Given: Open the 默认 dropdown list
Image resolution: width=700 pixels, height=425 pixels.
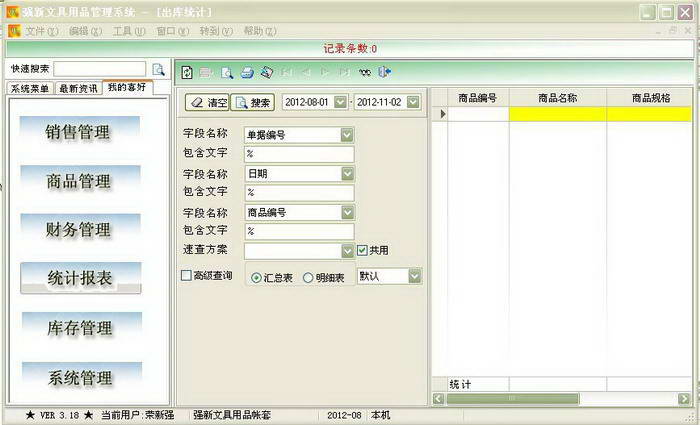Looking at the screenshot, I should pos(415,276).
